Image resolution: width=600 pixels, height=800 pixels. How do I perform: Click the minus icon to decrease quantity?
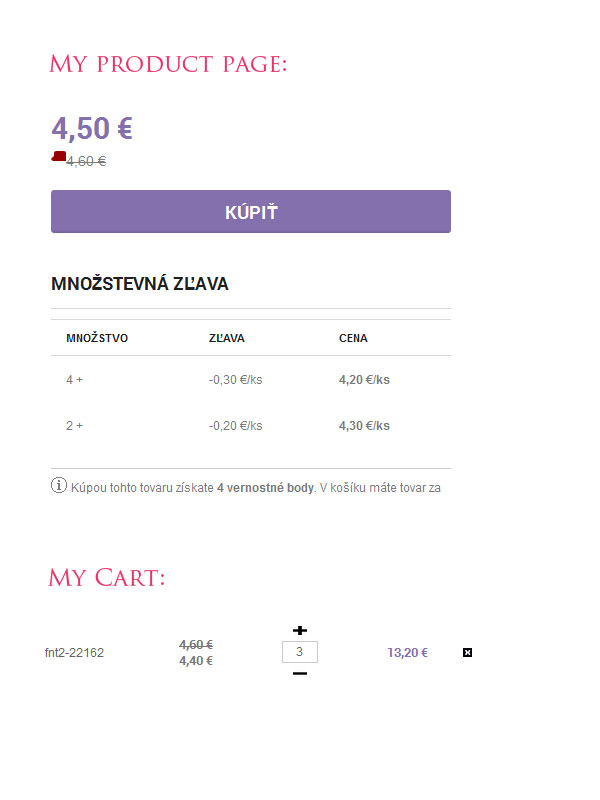pos(299,673)
